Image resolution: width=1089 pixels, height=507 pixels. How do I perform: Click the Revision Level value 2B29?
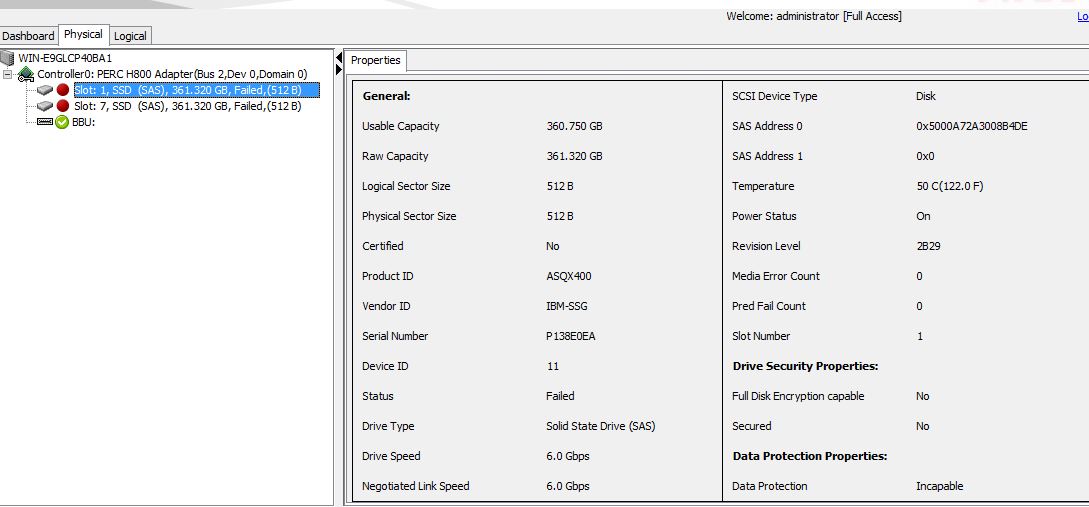(929, 246)
